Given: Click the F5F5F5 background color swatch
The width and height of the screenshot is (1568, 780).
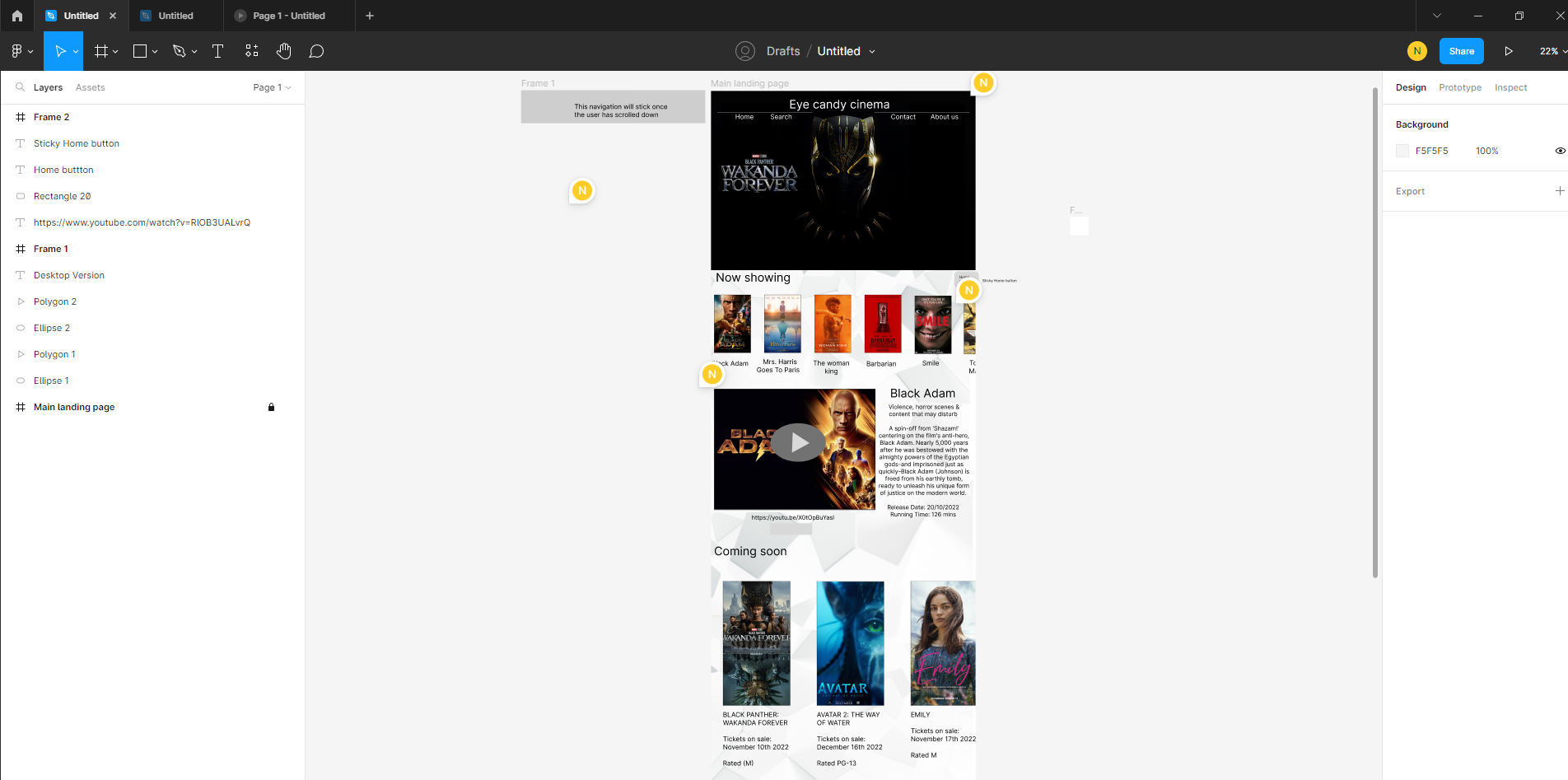Looking at the screenshot, I should [1402, 151].
